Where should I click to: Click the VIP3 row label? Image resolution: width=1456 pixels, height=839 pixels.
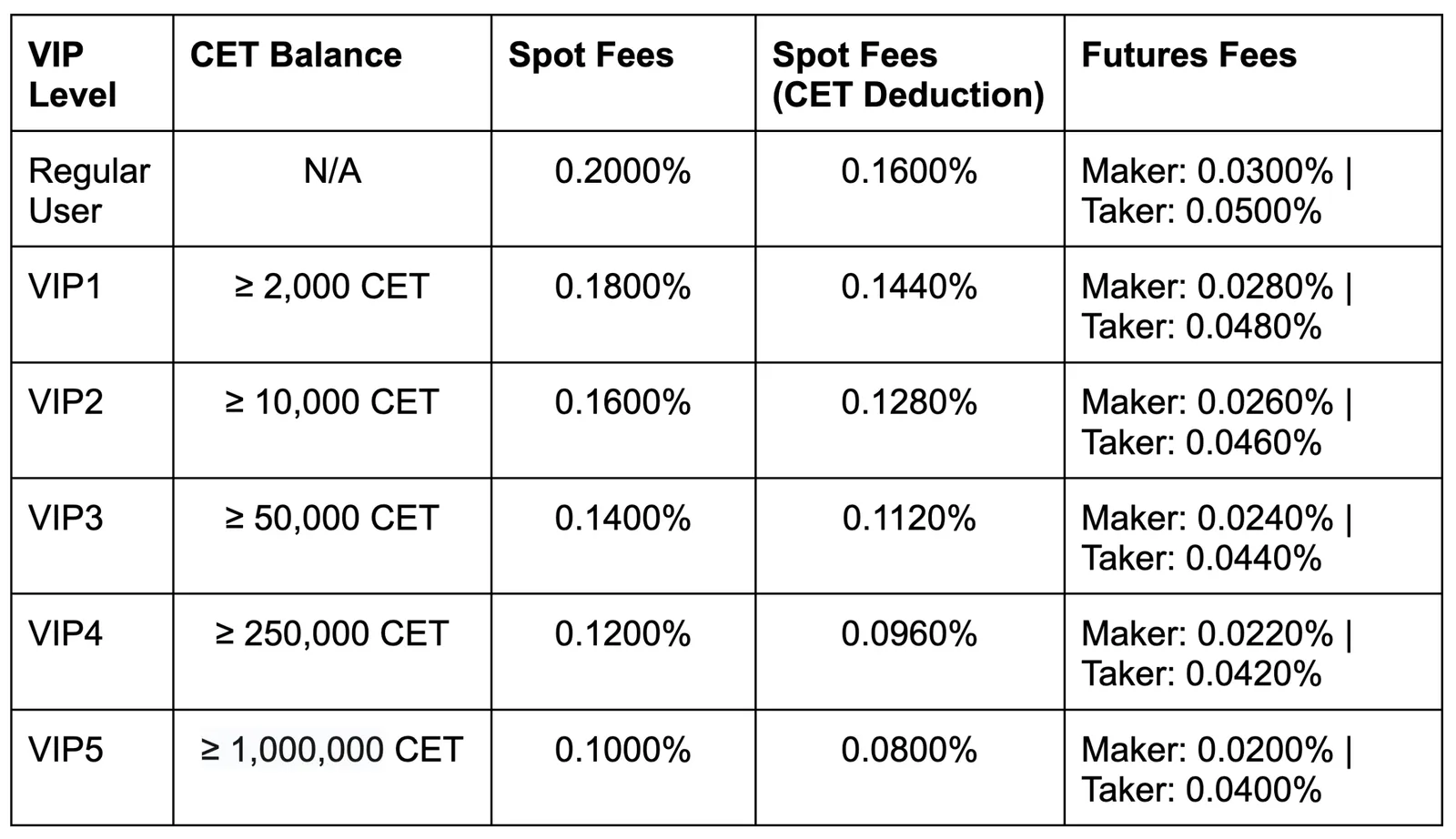tap(92, 536)
